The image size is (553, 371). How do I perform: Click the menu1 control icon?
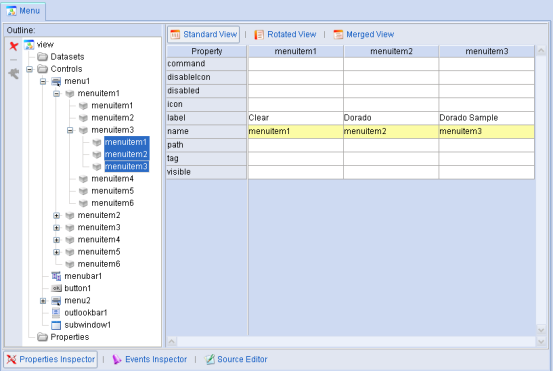click(56, 81)
